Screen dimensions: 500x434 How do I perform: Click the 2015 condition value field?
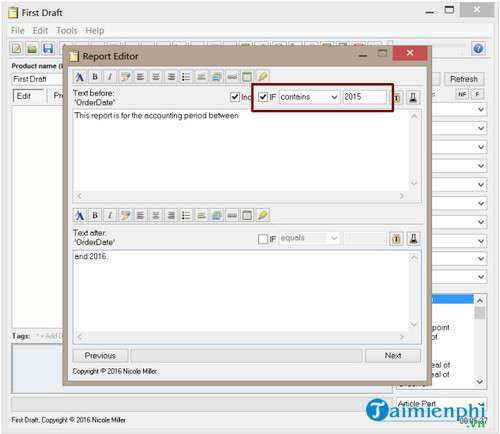[x=365, y=97]
